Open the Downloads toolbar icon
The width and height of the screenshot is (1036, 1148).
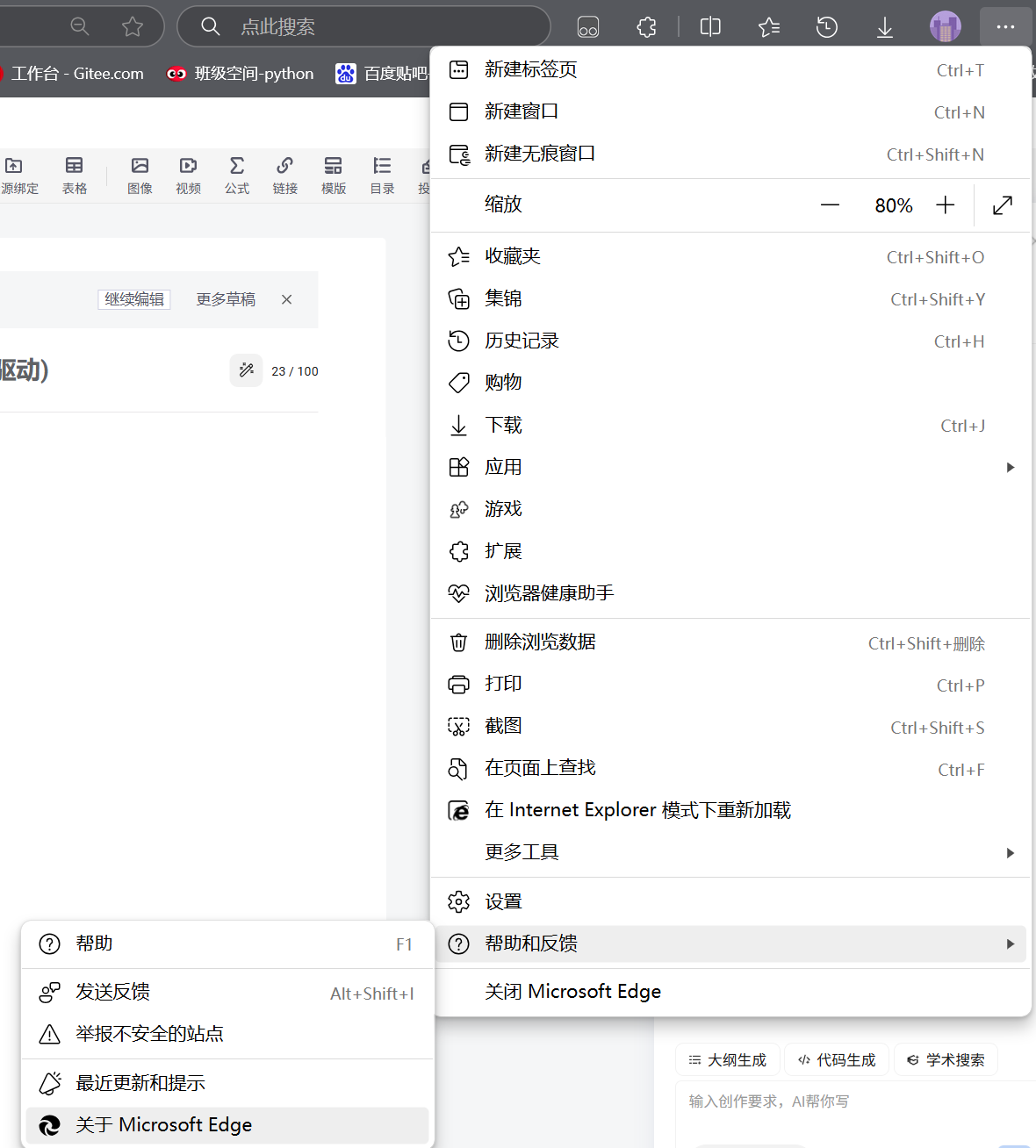coord(885,27)
